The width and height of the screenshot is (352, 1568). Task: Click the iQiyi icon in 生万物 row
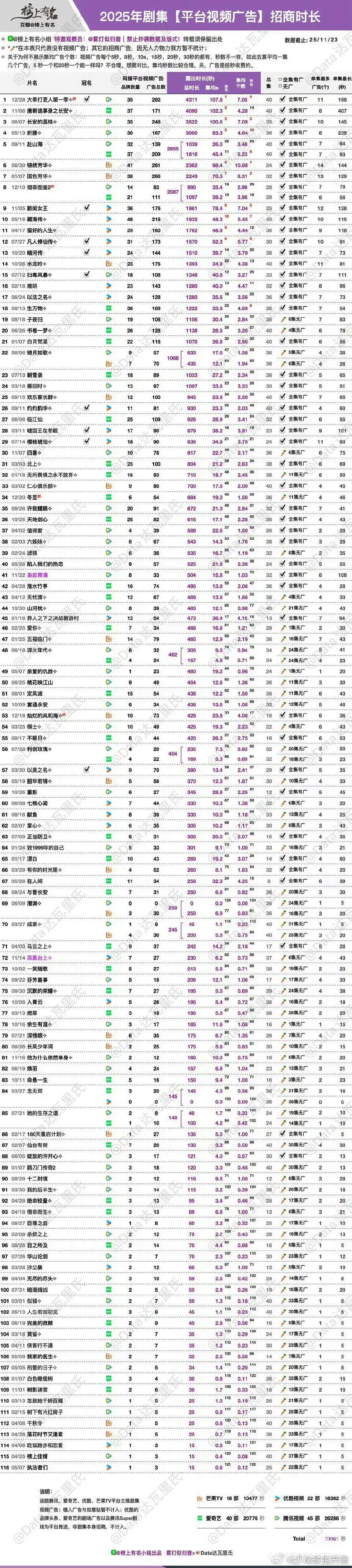(109, 308)
